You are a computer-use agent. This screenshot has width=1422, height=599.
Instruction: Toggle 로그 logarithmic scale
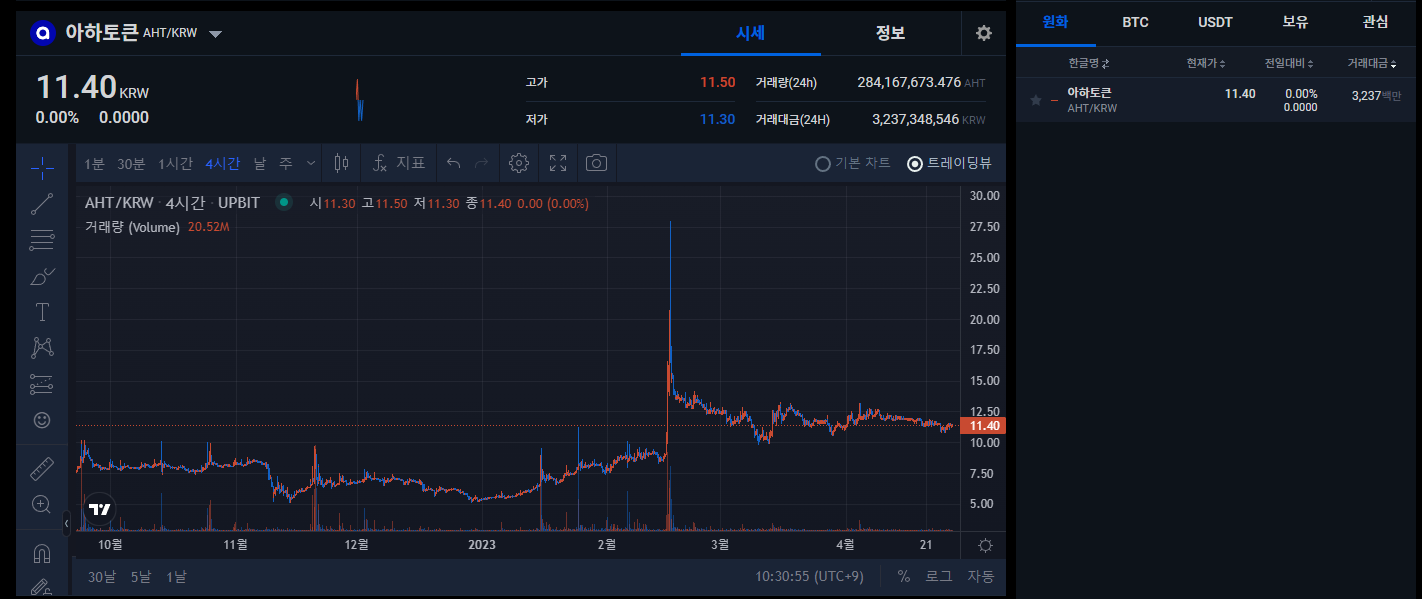click(x=939, y=576)
